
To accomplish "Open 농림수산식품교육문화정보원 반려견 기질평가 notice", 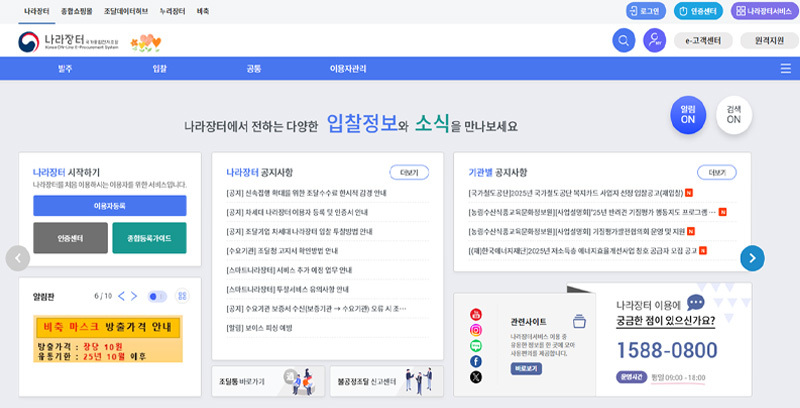I will tap(592, 212).
